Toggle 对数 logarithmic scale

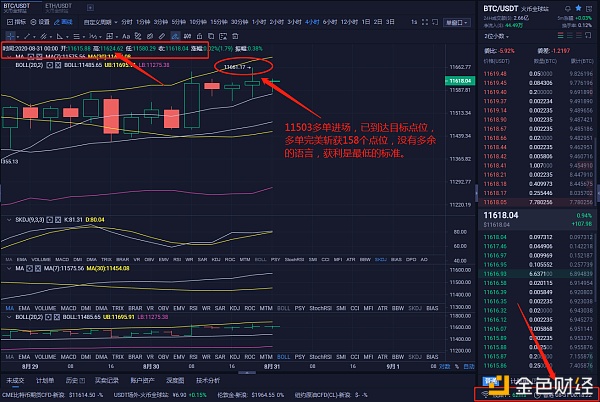coord(444,366)
